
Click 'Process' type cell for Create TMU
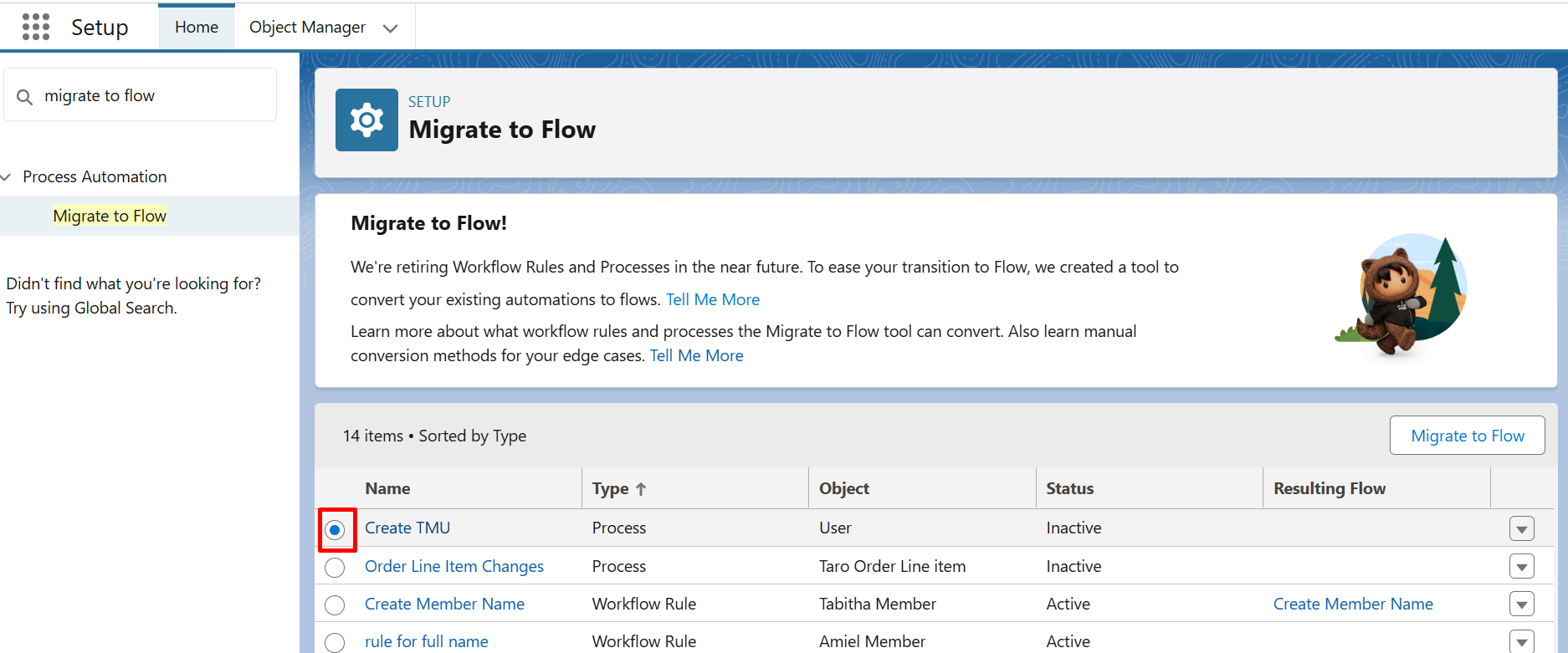click(x=618, y=528)
